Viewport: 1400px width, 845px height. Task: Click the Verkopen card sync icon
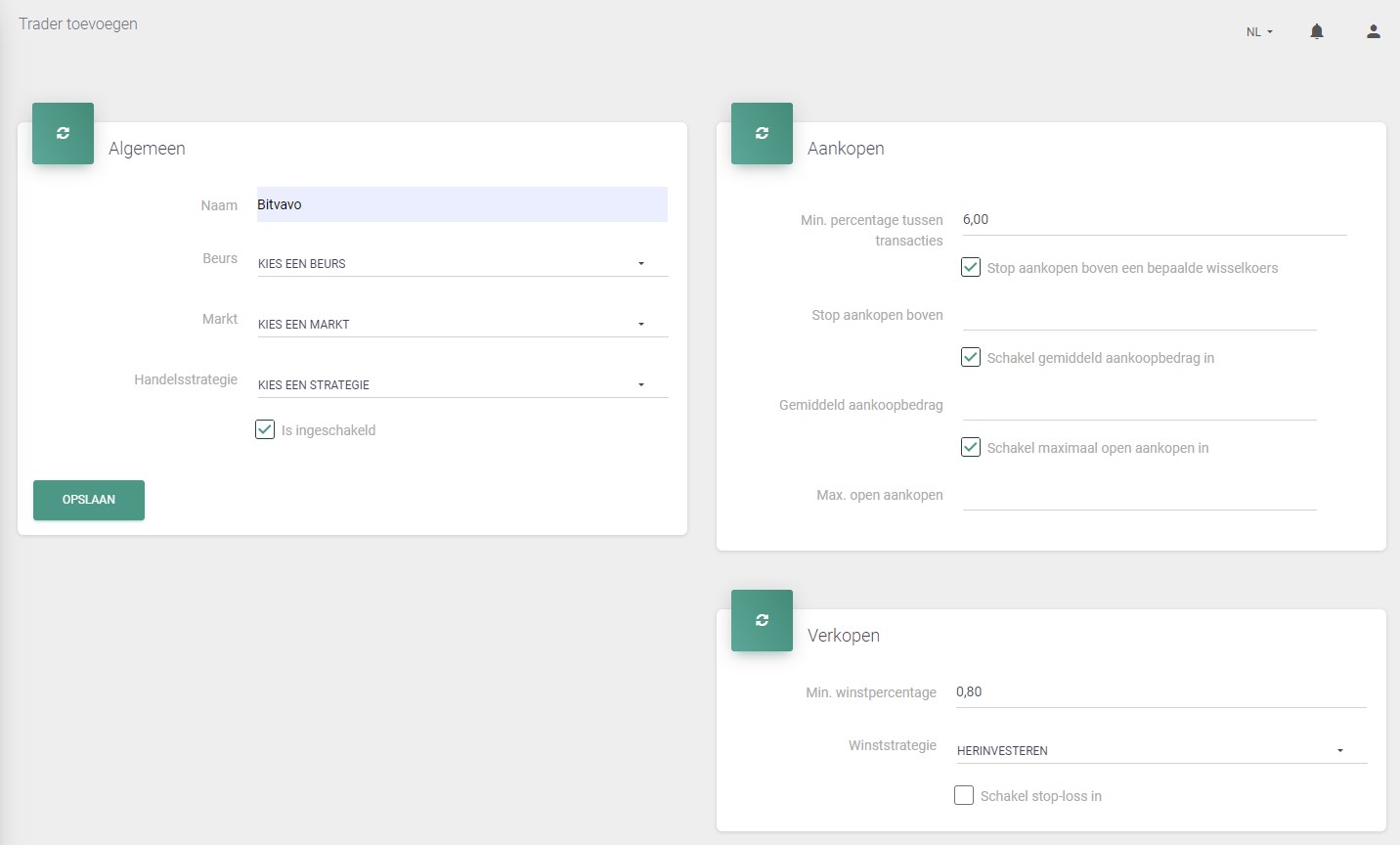click(x=762, y=621)
